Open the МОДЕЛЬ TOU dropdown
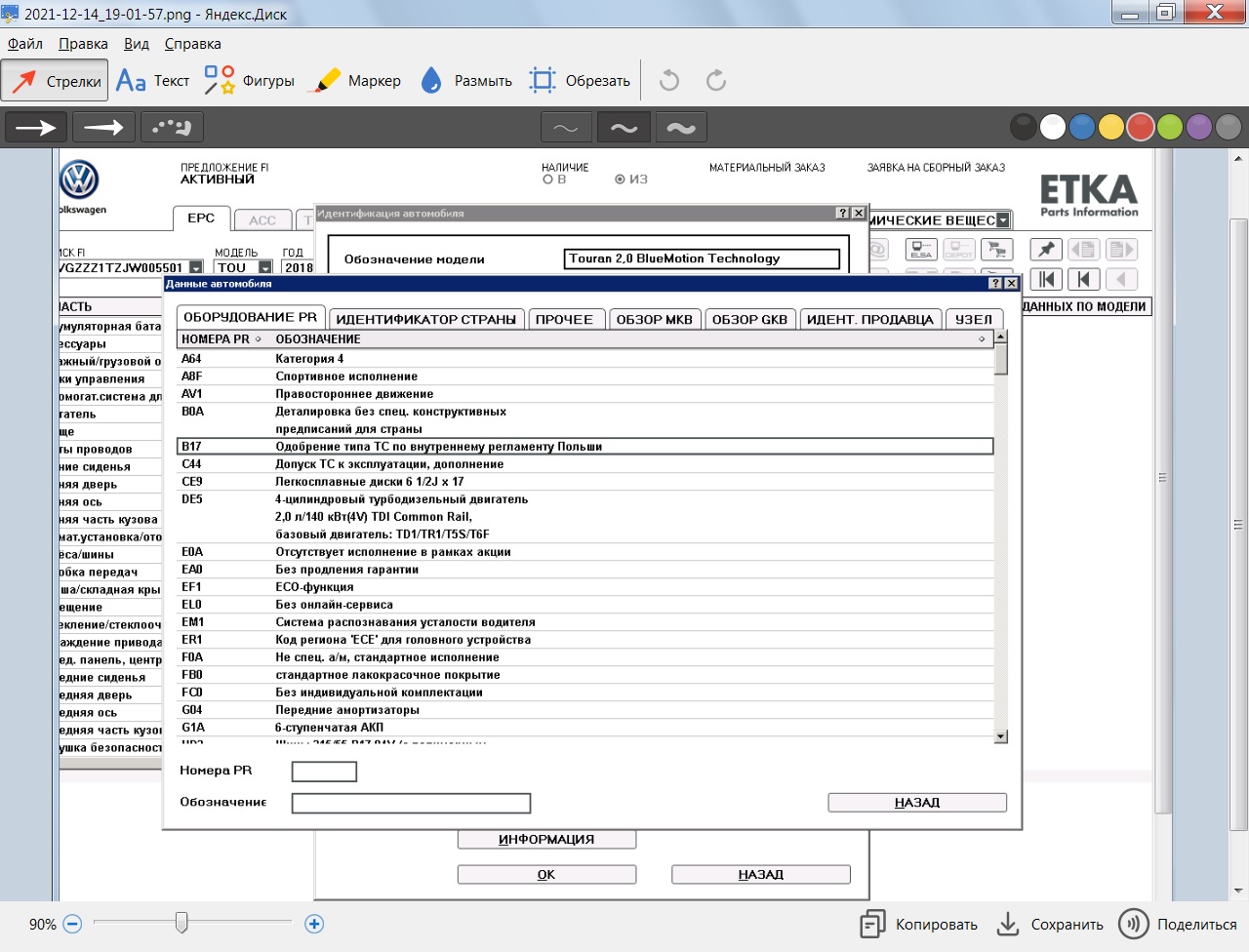Screen dimensions: 1249x952 click(x=265, y=267)
